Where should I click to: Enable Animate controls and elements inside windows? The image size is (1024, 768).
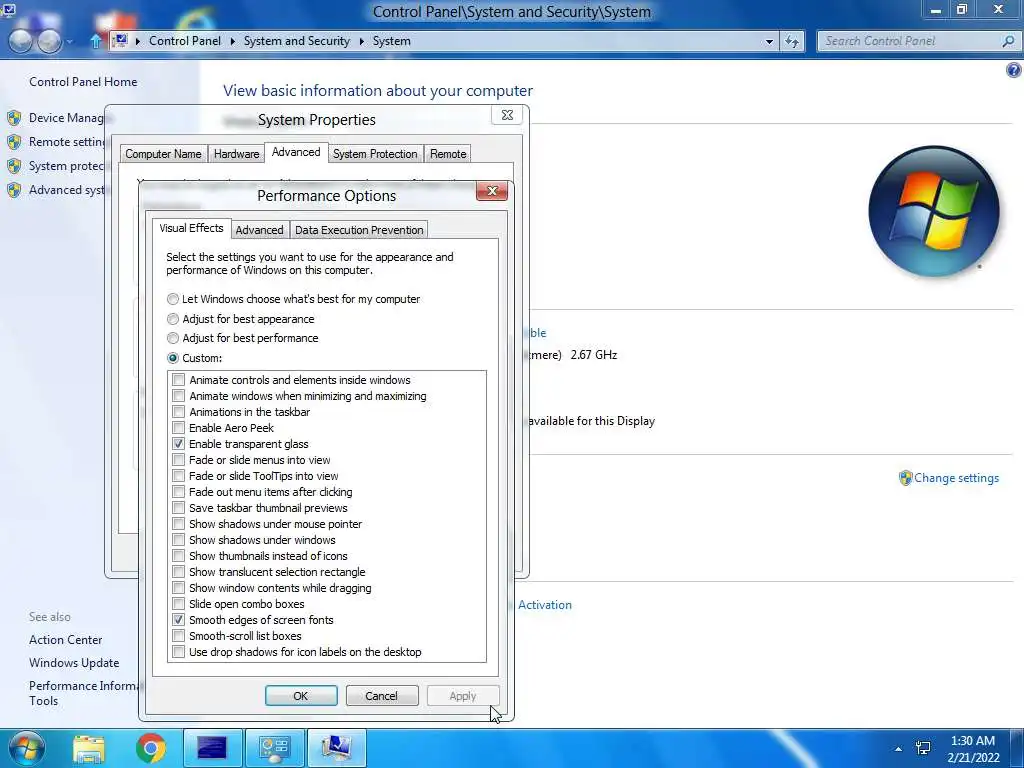(x=178, y=380)
